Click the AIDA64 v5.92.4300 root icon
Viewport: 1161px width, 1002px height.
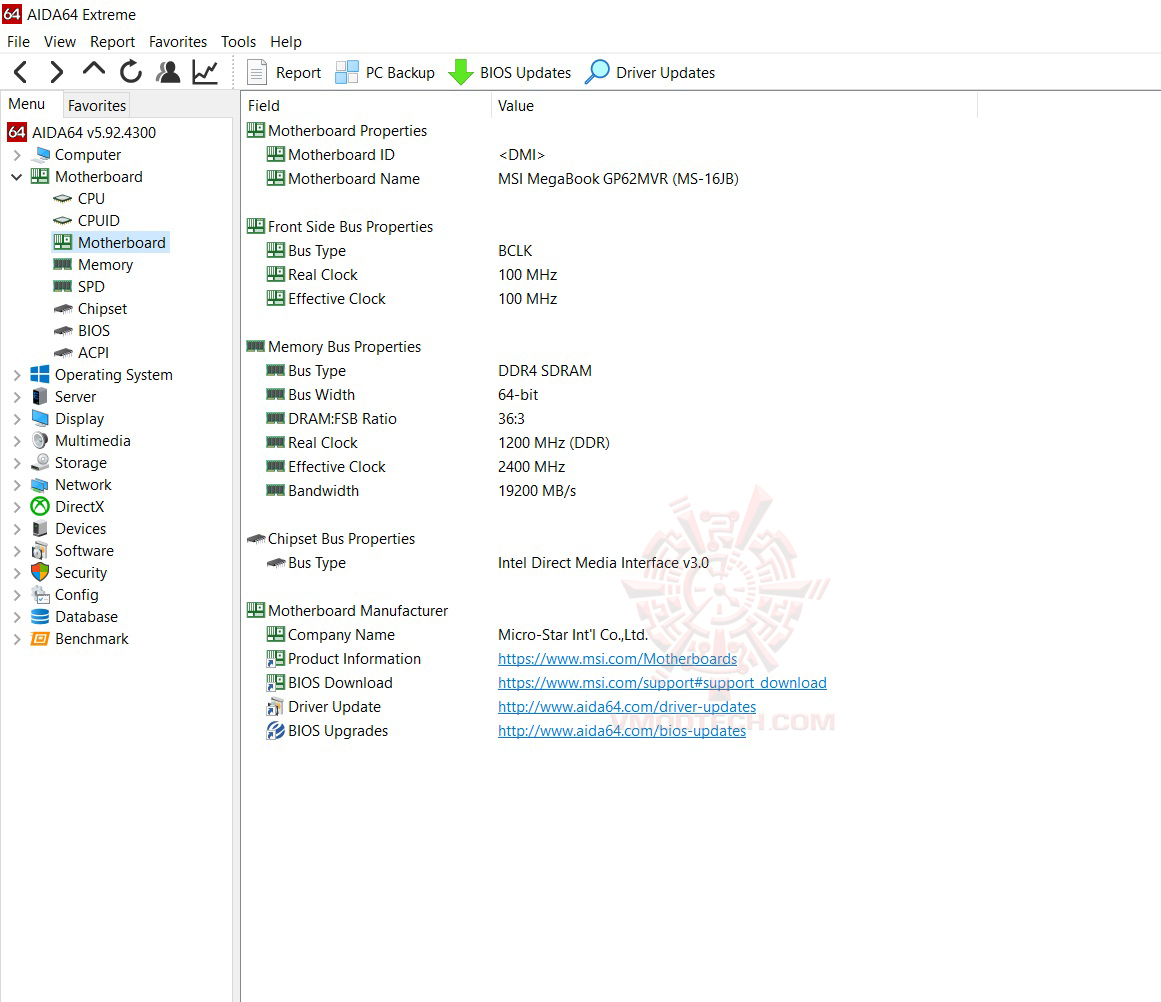click(x=17, y=133)
